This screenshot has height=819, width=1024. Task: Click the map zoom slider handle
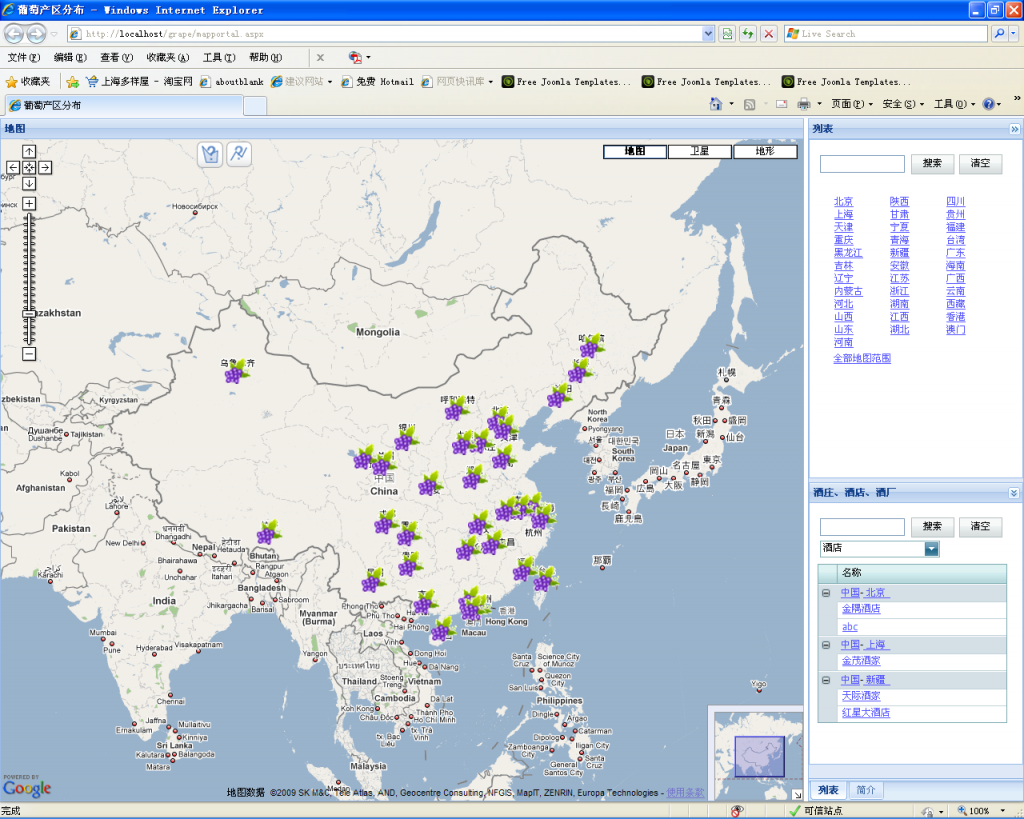click(x=29, y=314)
